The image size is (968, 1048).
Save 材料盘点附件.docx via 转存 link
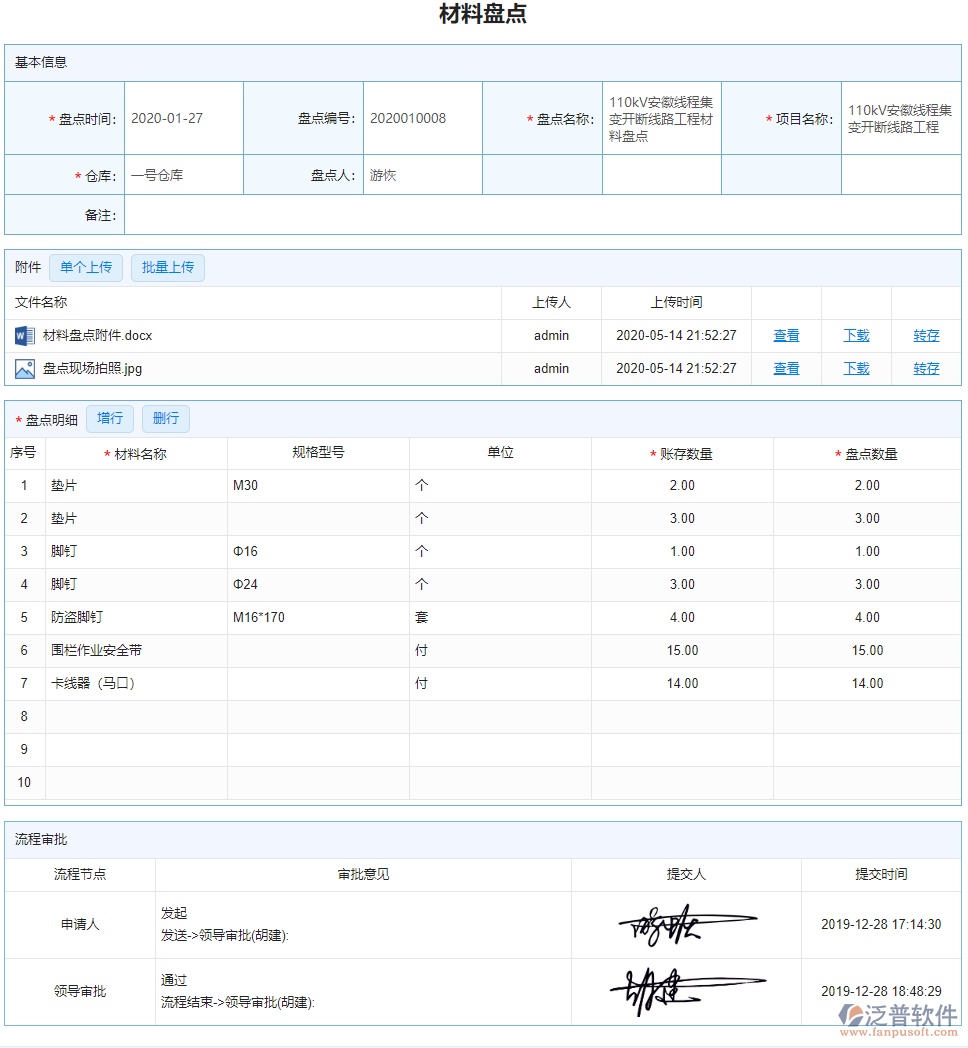point(926,336)
